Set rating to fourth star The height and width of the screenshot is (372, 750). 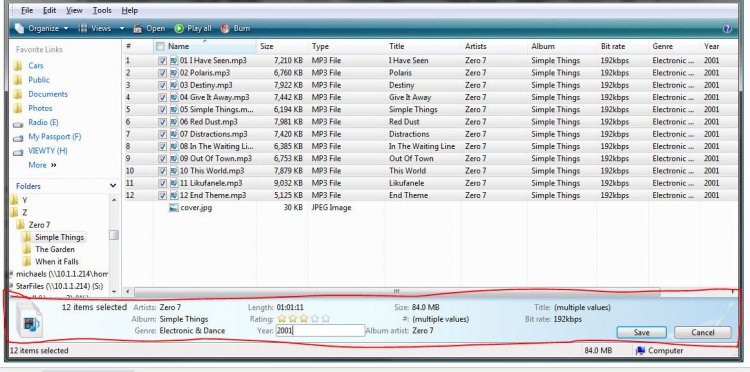point(314,318)
